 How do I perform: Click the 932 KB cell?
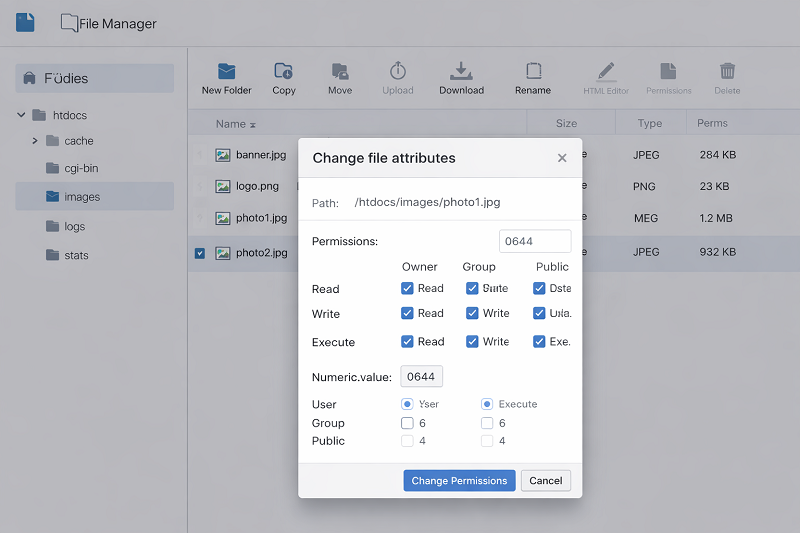[717, 252]
